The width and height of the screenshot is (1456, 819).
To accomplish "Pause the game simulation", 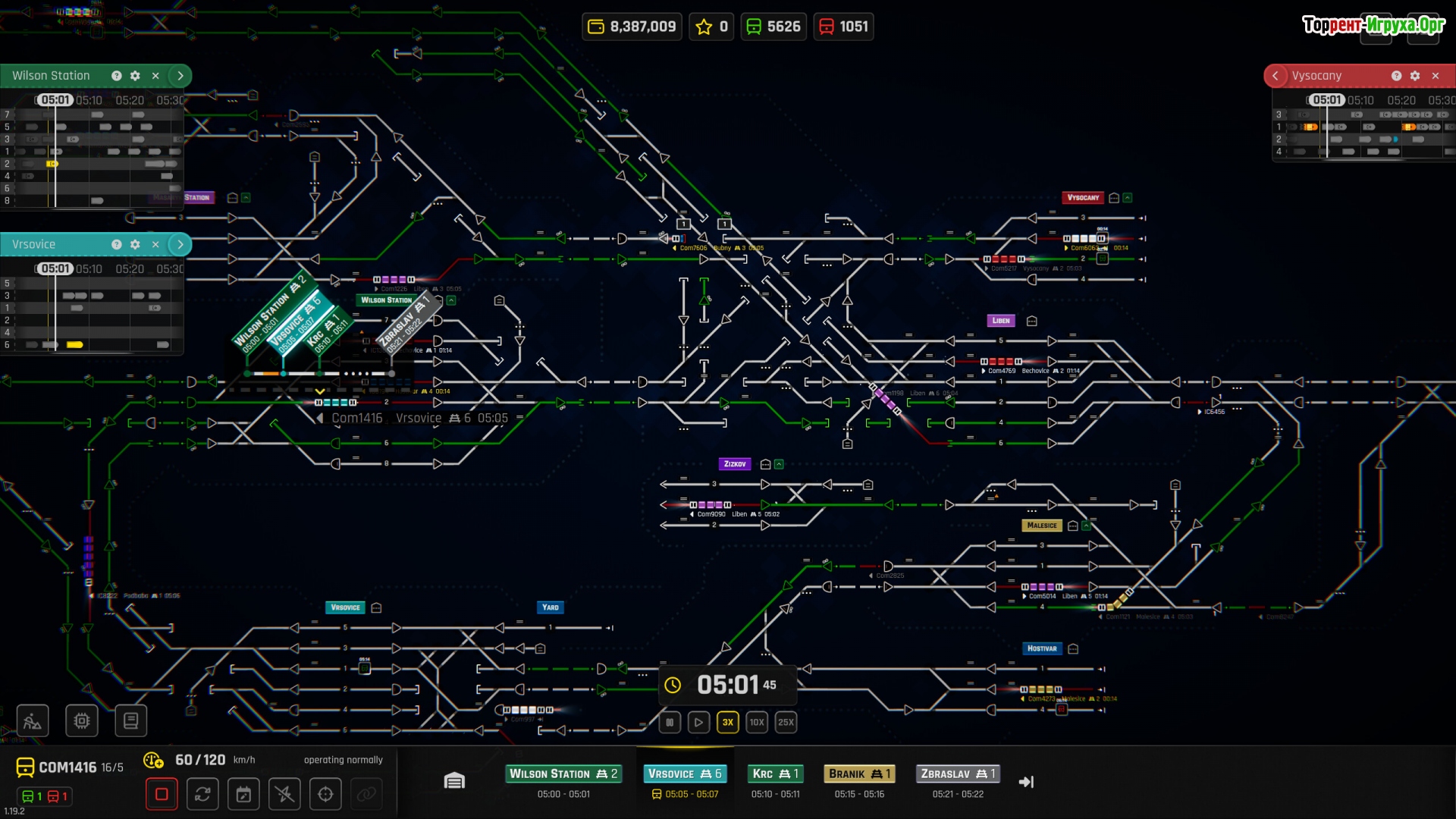I will click(x=670, y=722).
